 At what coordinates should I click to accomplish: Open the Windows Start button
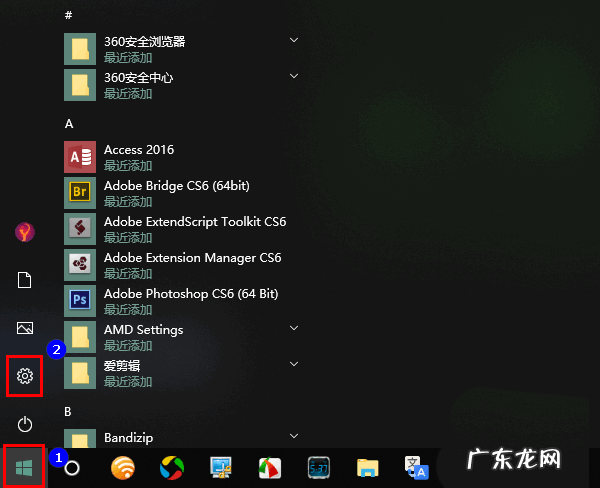pyautogui.click(x=24, y=467)
